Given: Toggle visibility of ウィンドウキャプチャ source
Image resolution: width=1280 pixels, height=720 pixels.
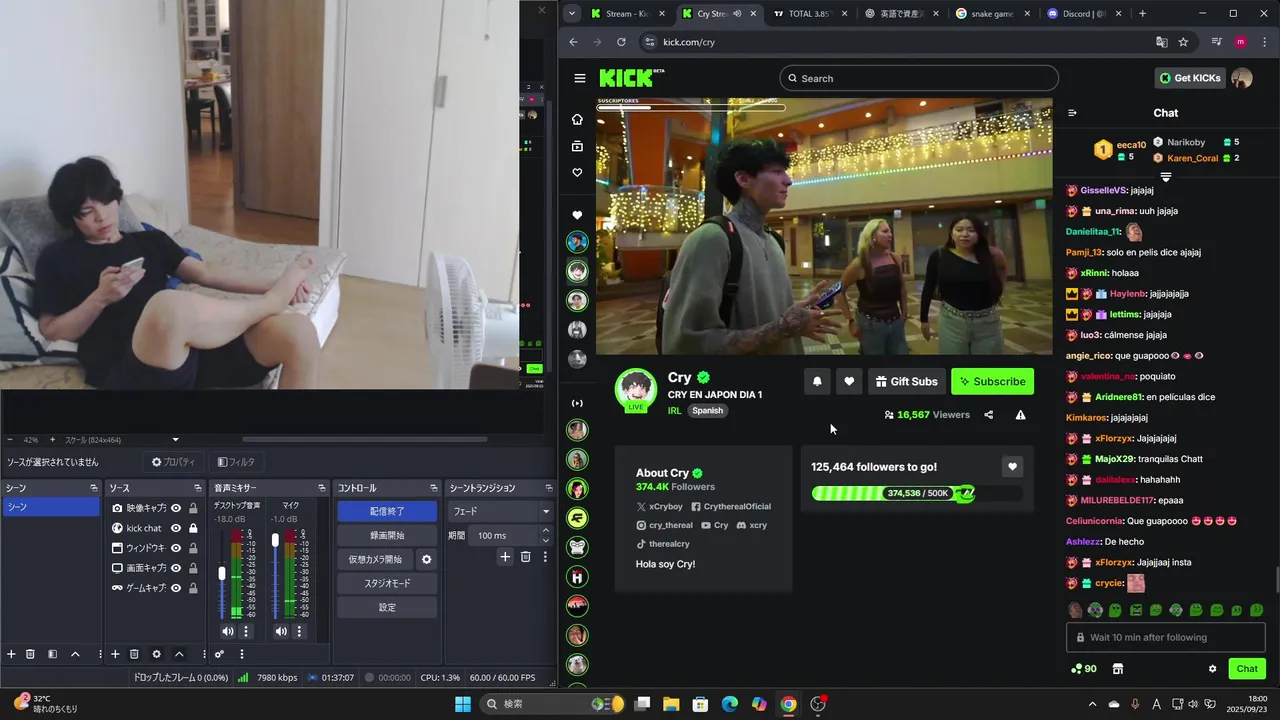Looking at the screenshot, I should pyautogui.click(x=176, y=548).
